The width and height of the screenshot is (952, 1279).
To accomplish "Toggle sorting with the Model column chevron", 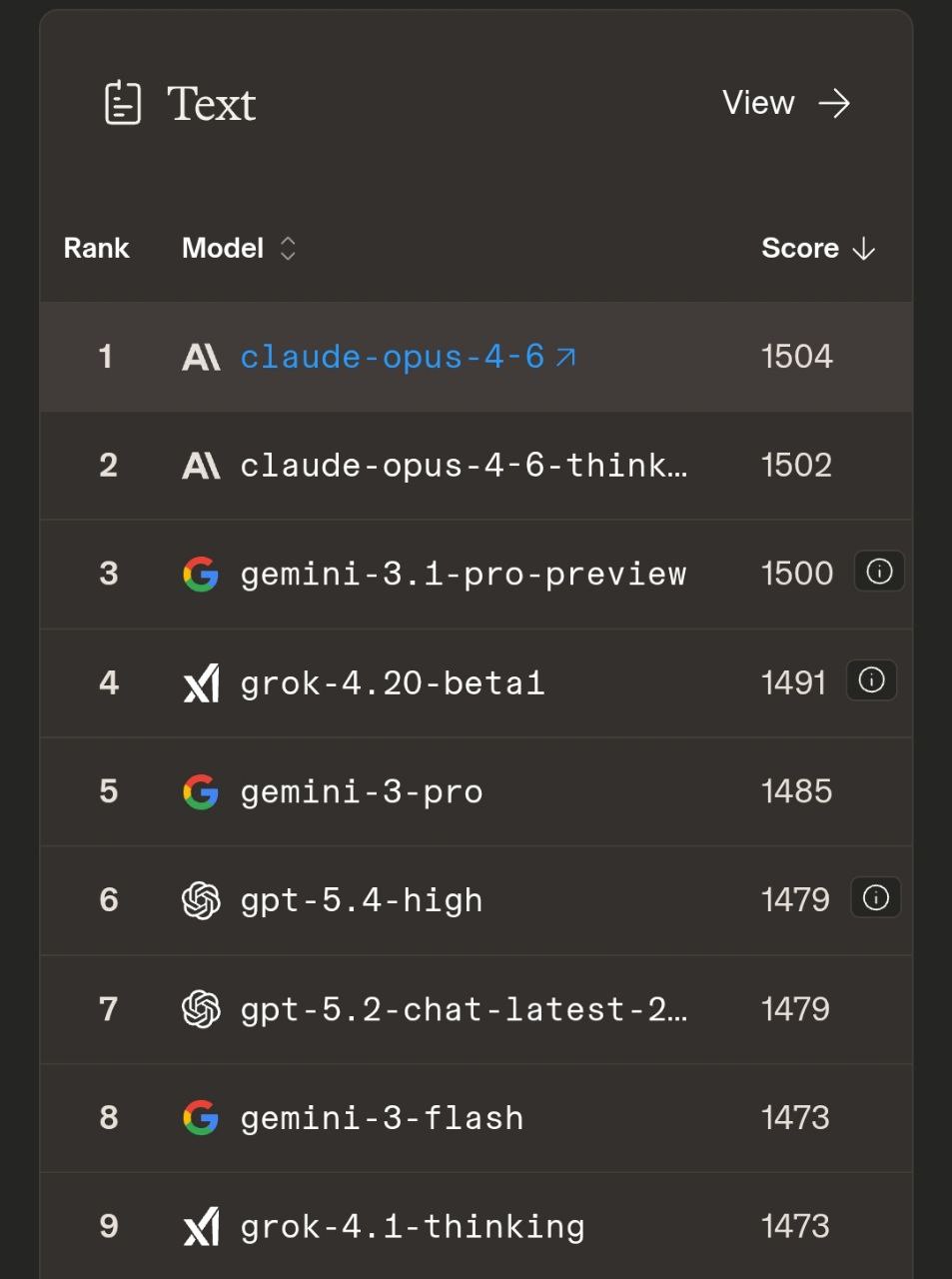I will pyautogui.click(x=287, y=248).
